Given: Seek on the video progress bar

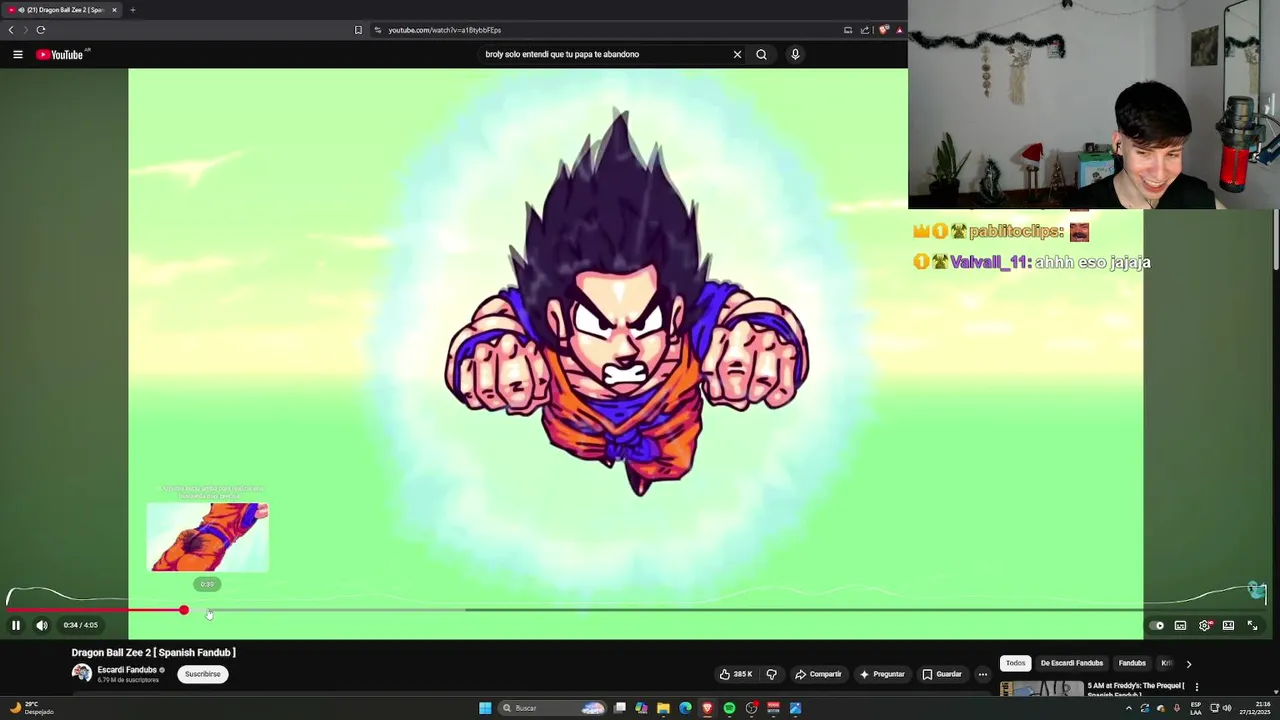Looking at the screenshot, I should (x=636, y=610).
